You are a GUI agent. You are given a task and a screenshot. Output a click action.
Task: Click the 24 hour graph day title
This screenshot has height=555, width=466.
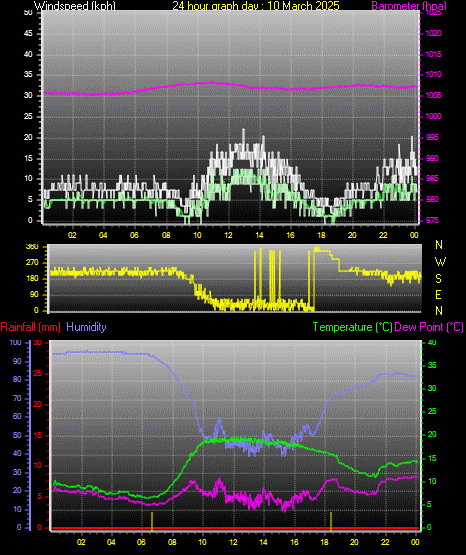[256, 5]
